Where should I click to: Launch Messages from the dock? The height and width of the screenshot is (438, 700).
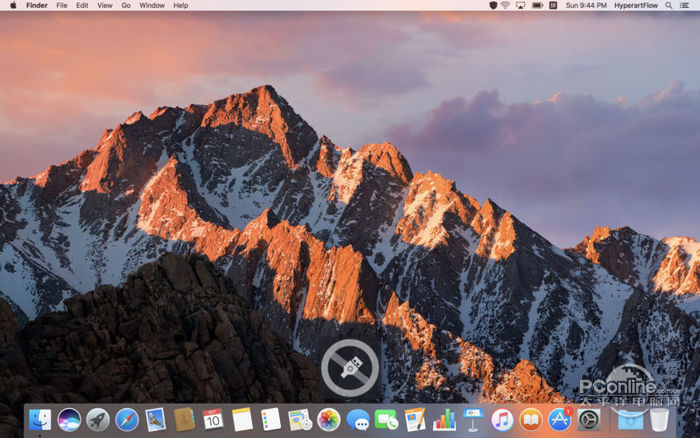(358, 420)
